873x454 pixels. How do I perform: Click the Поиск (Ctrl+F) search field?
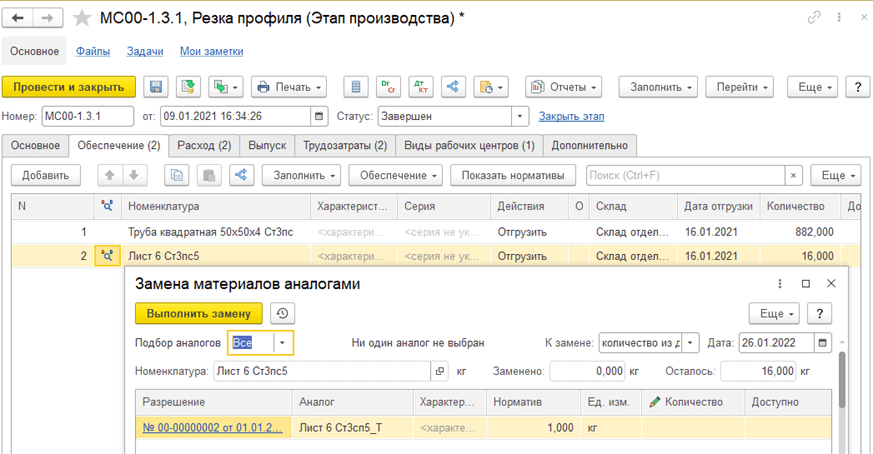coord(686,175)
